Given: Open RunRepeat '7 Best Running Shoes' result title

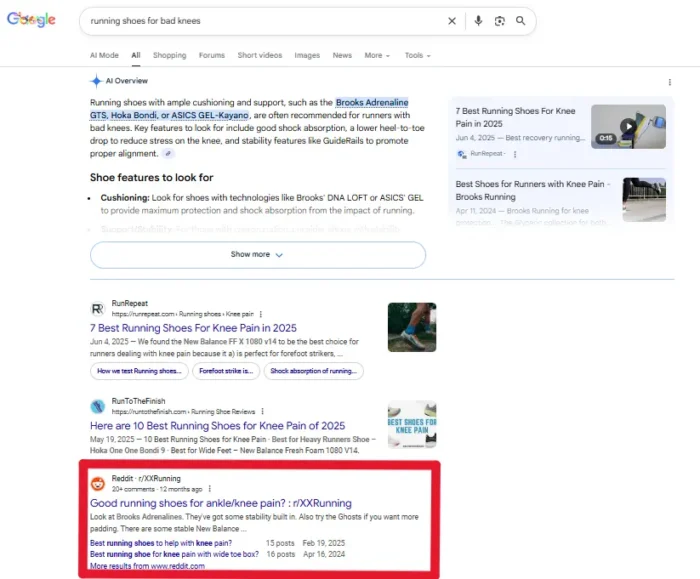Looking at the screenshot, I should point(193,328).
